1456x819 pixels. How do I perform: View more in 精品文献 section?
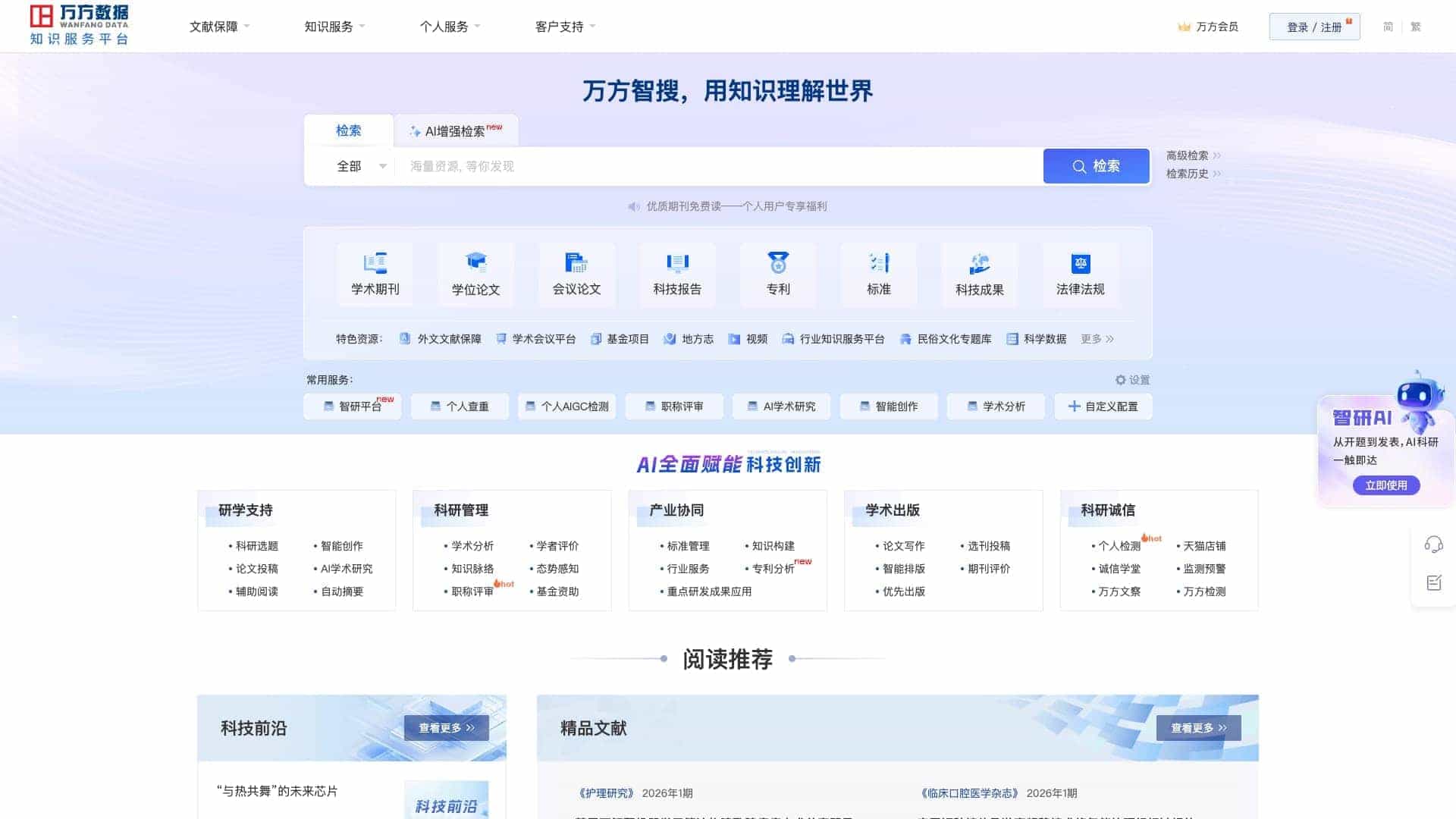tap(1198, 728)
